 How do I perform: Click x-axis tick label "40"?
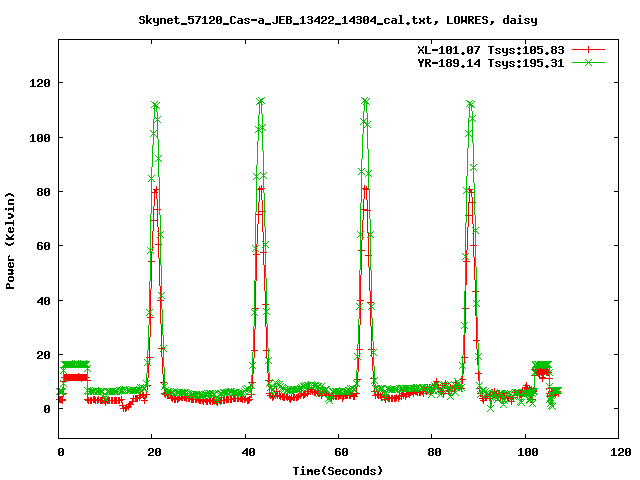[248, 452]
